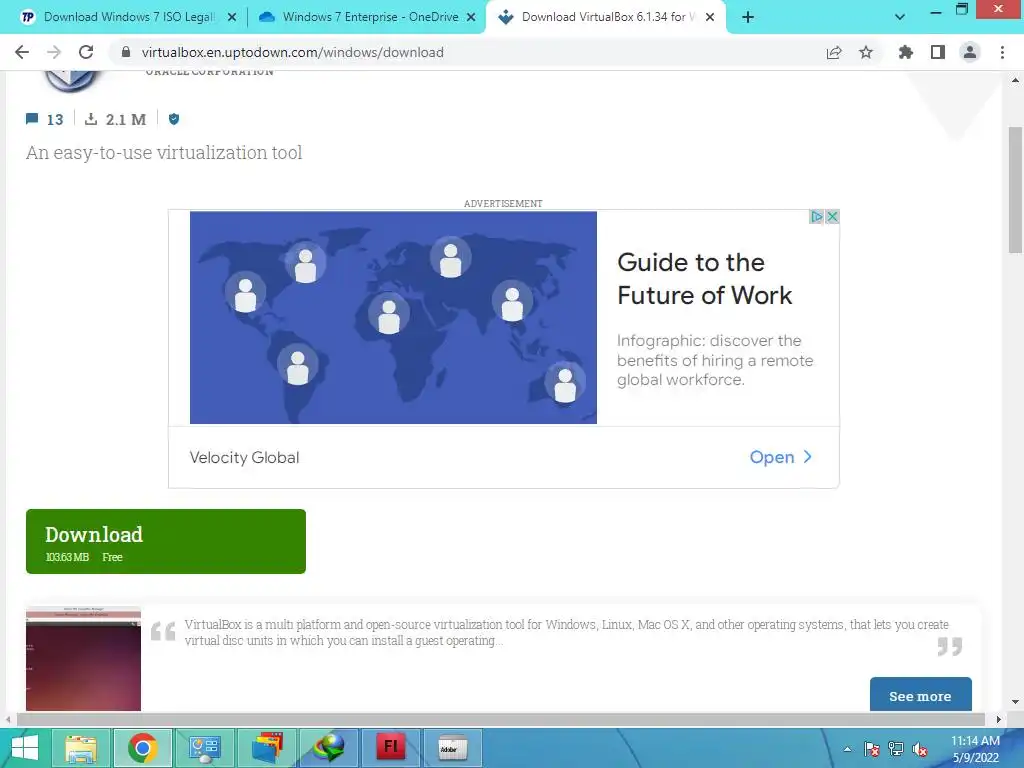Click the See more button
Viewport: 1024px width, 768px height.
[x=920, y=696]
